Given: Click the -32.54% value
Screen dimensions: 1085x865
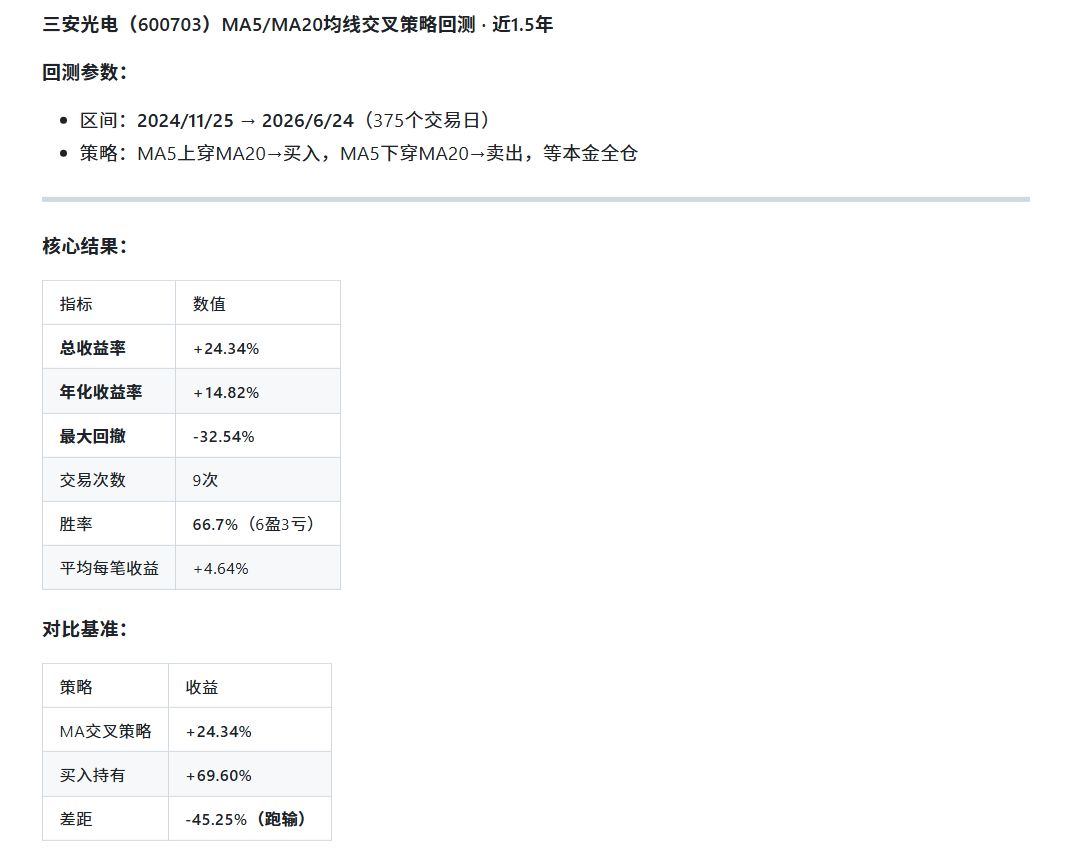Looking at the screenshot, I should 224,437.
